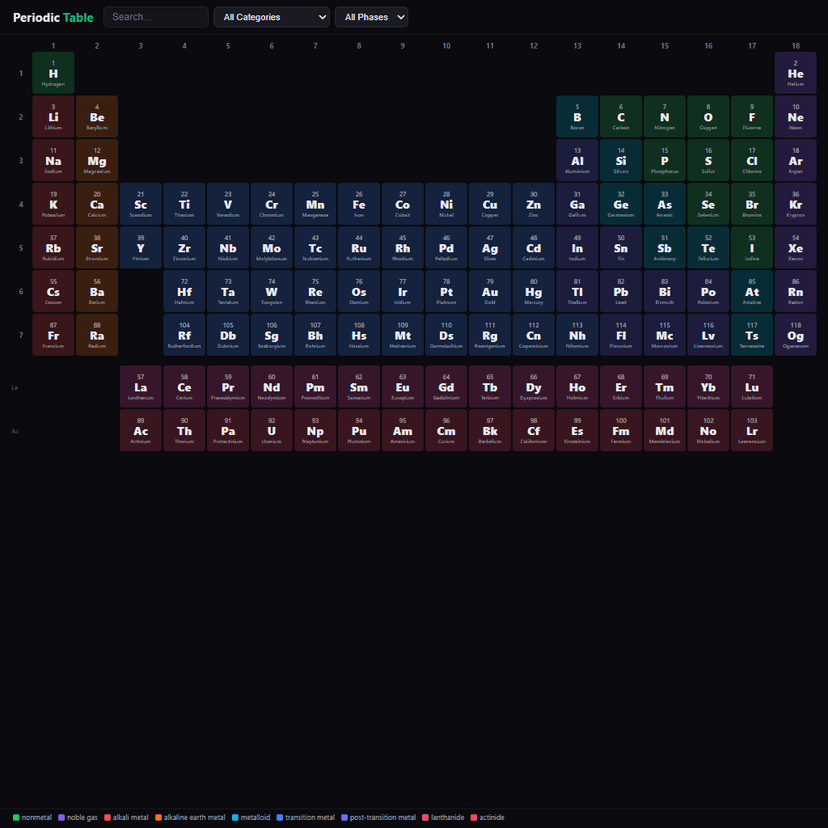Click the Mercury (Hg) tile
Image resolution: width=828 pixels, height=828 pixels.
pyautogui.click(x=534, y=291)
